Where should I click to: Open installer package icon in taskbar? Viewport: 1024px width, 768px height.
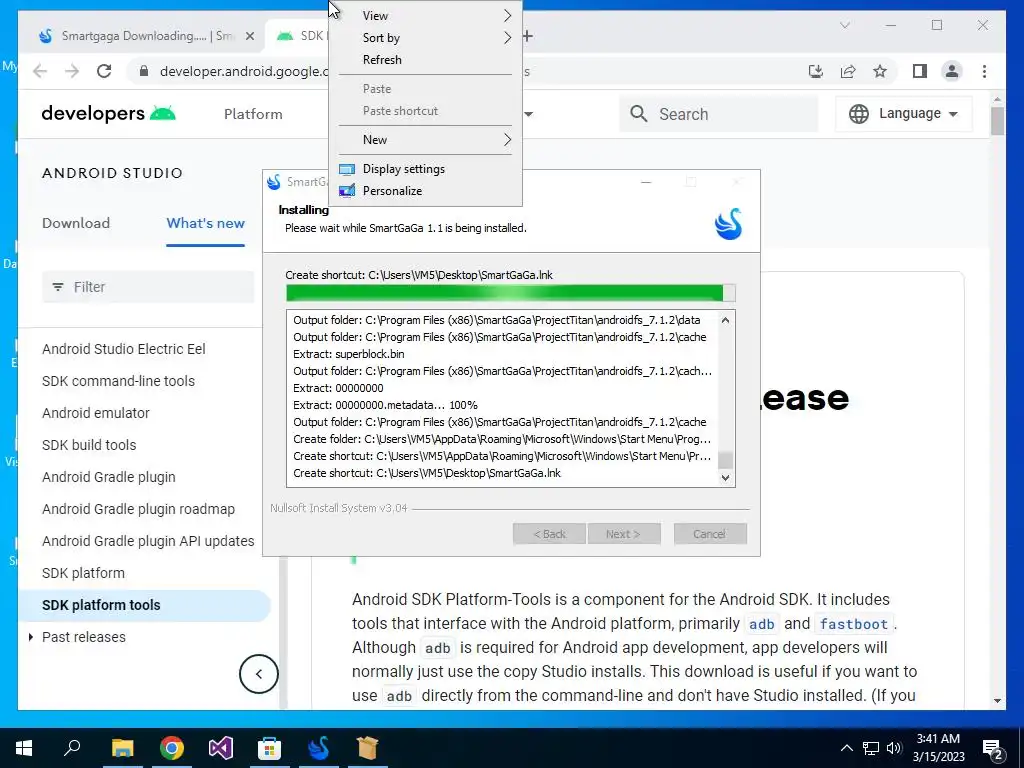click(368, 748)
